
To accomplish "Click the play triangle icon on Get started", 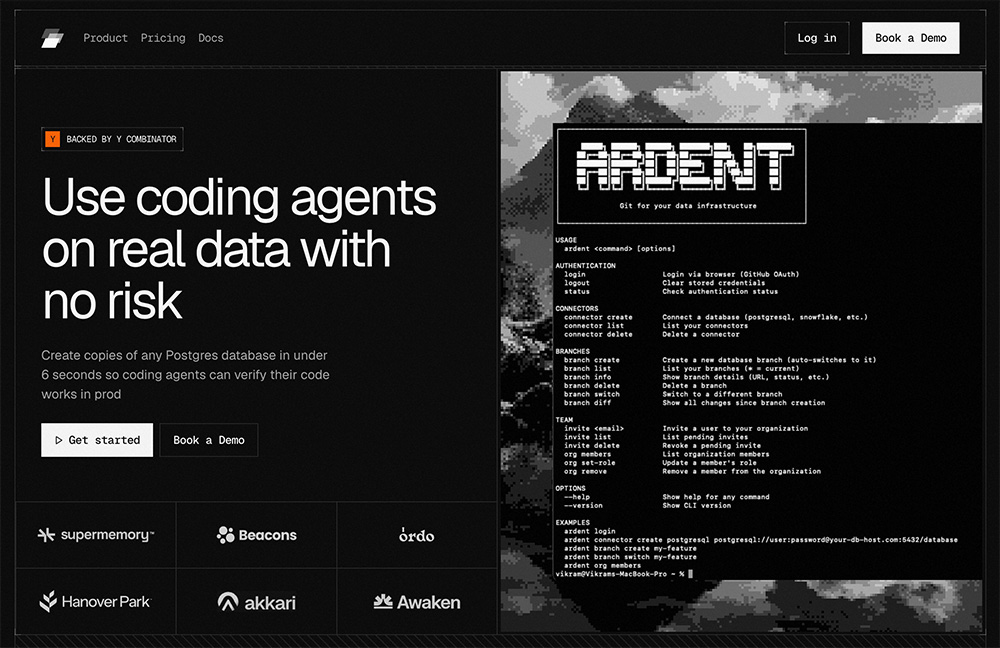I will tap(58, 440).
